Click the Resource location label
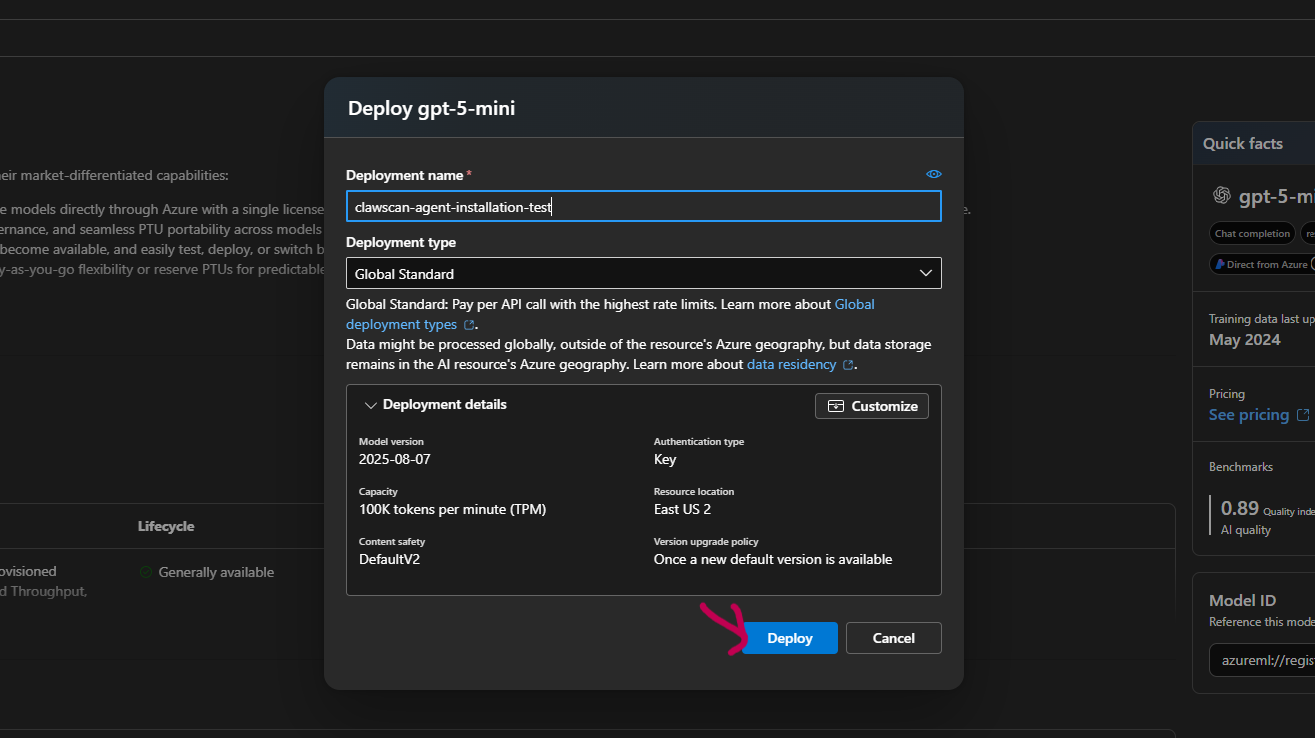1315x738 pixels. [694, 491]
